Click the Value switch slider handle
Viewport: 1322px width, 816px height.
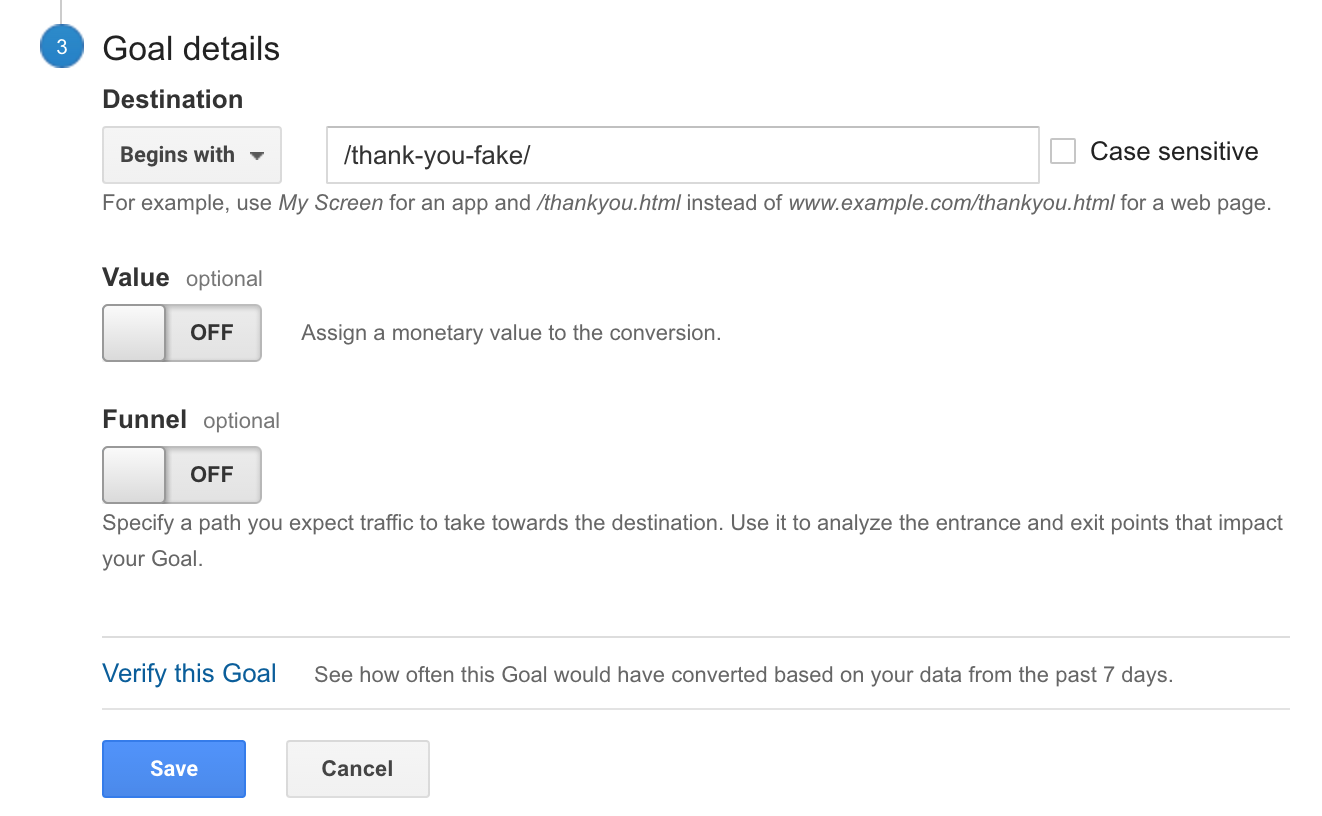point(132,333)
